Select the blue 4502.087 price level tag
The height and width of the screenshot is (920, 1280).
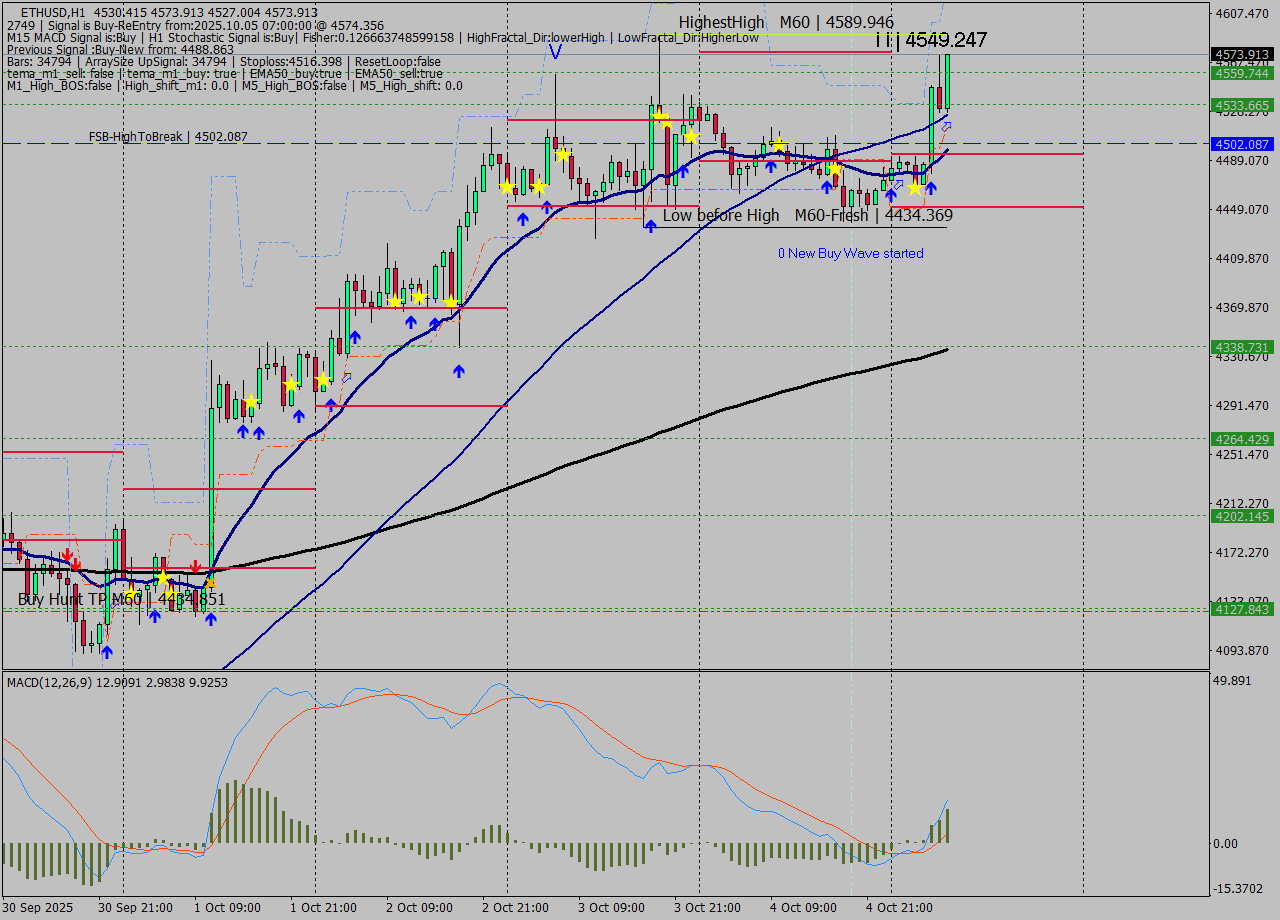1242,144
